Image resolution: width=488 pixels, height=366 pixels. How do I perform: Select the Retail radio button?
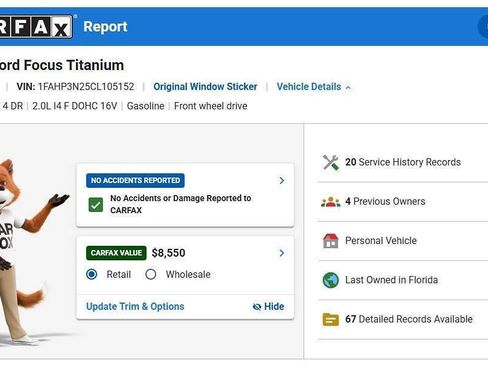[92, 274]
